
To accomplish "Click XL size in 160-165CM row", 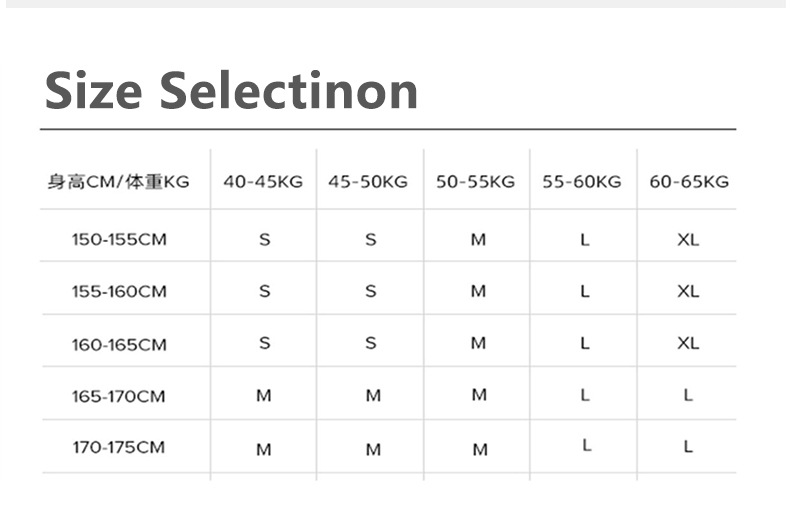I will pos(688,343).
